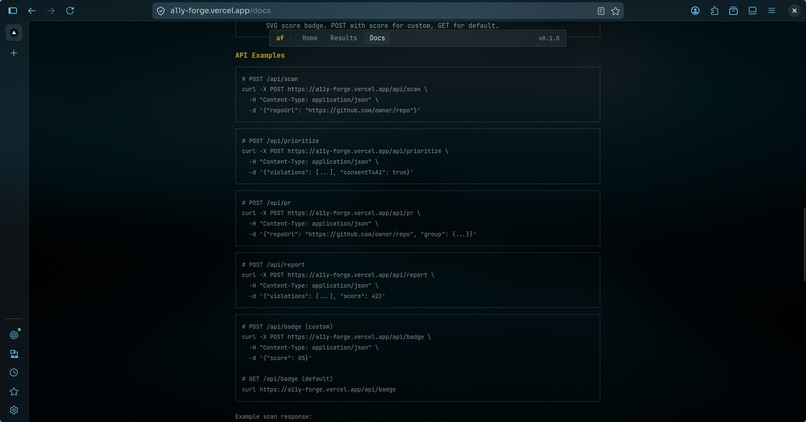Click the repoUrl data line in scan example
This screenshot has width=806, height=422.
[x=335, y=110]
